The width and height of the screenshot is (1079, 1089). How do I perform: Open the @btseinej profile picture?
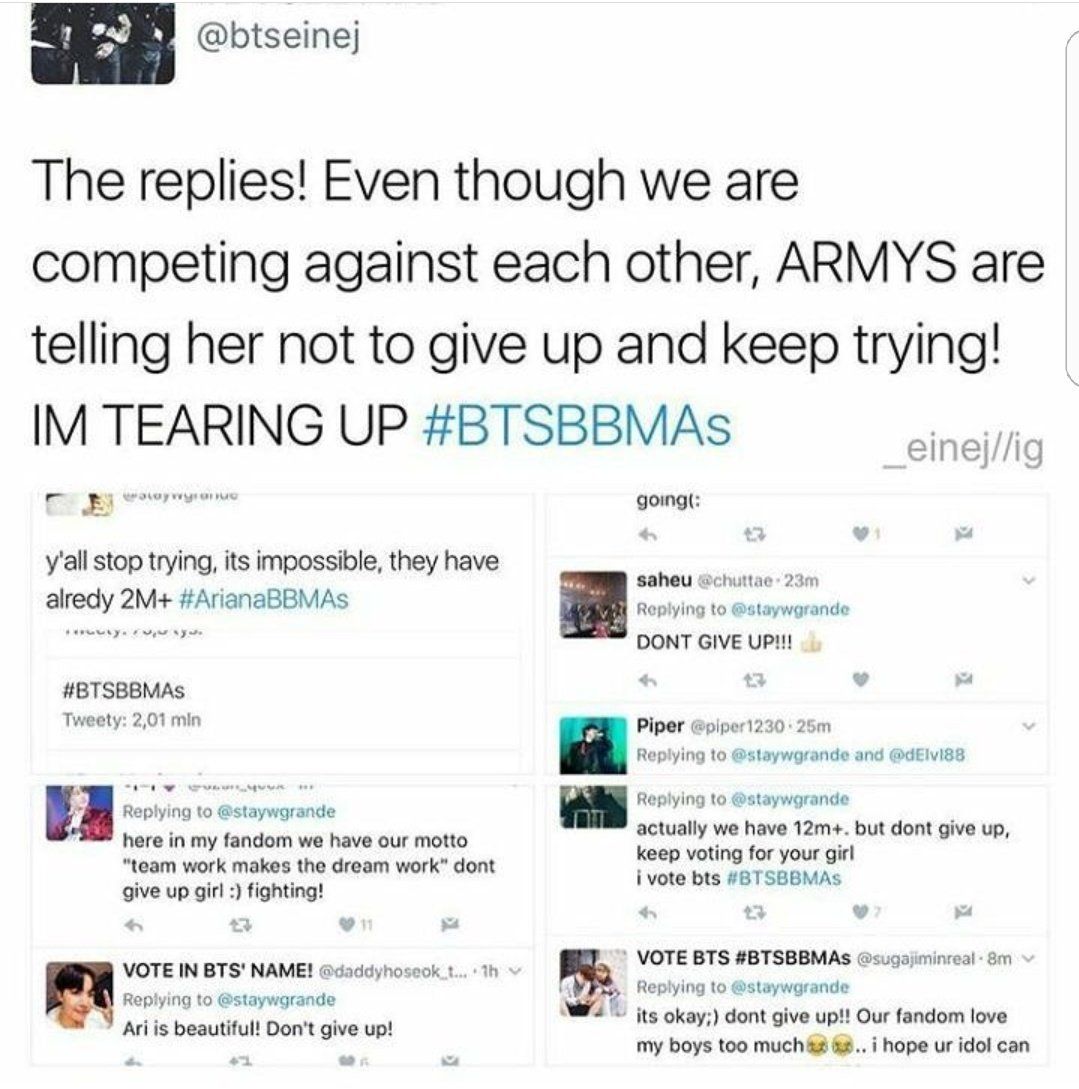(x=103, y=43)
